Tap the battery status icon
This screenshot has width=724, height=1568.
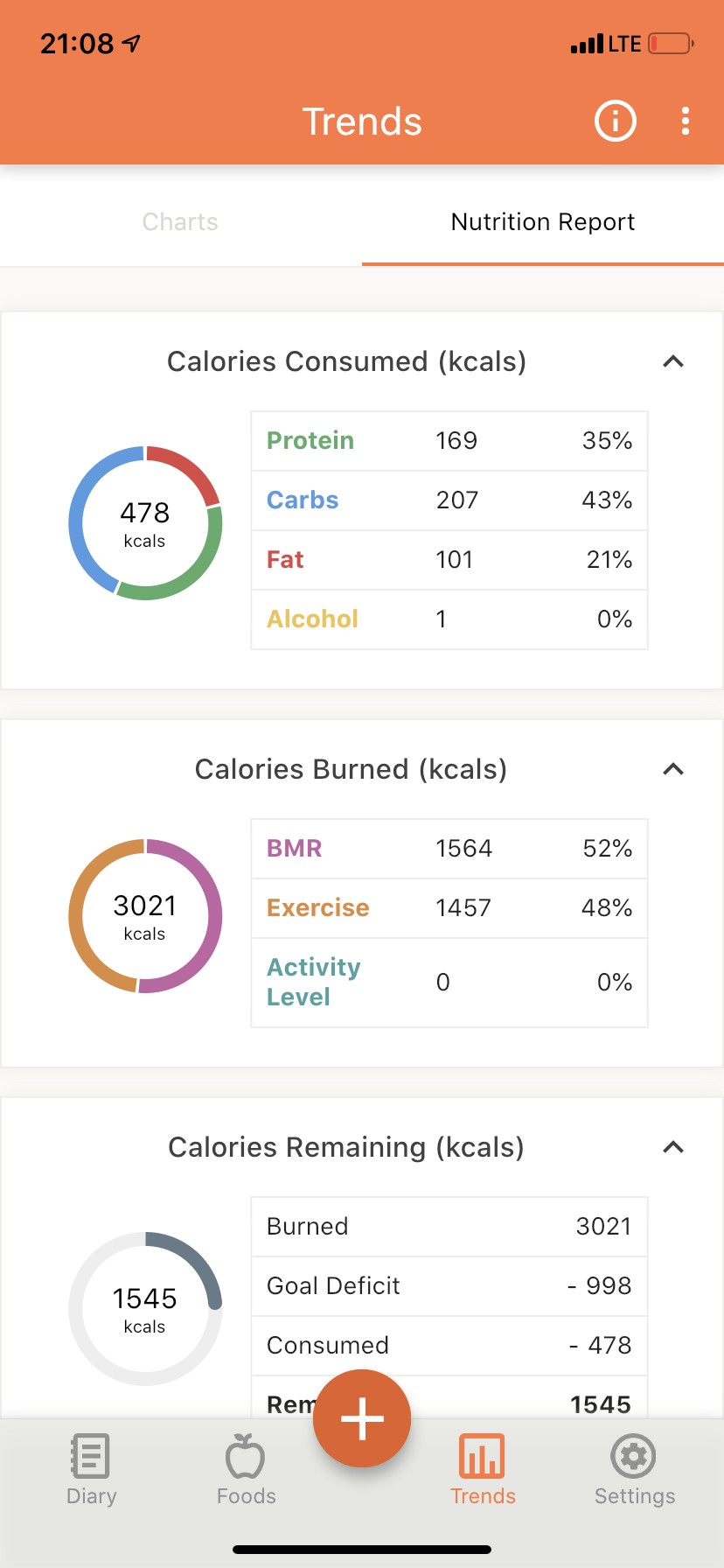click(671, 44)
